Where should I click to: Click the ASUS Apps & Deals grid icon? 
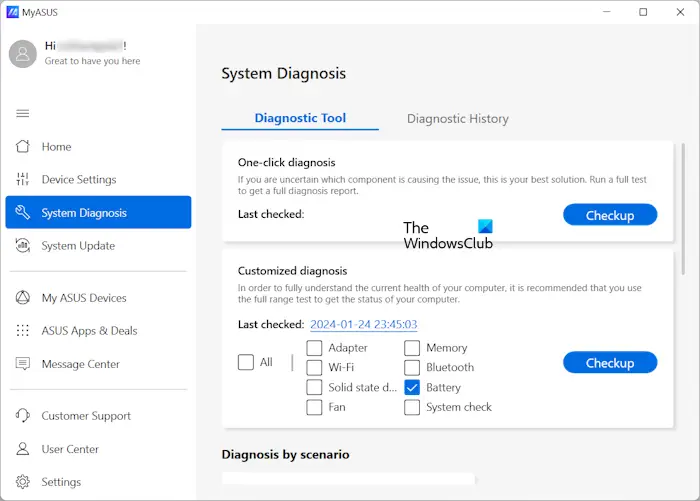[23, 330]
